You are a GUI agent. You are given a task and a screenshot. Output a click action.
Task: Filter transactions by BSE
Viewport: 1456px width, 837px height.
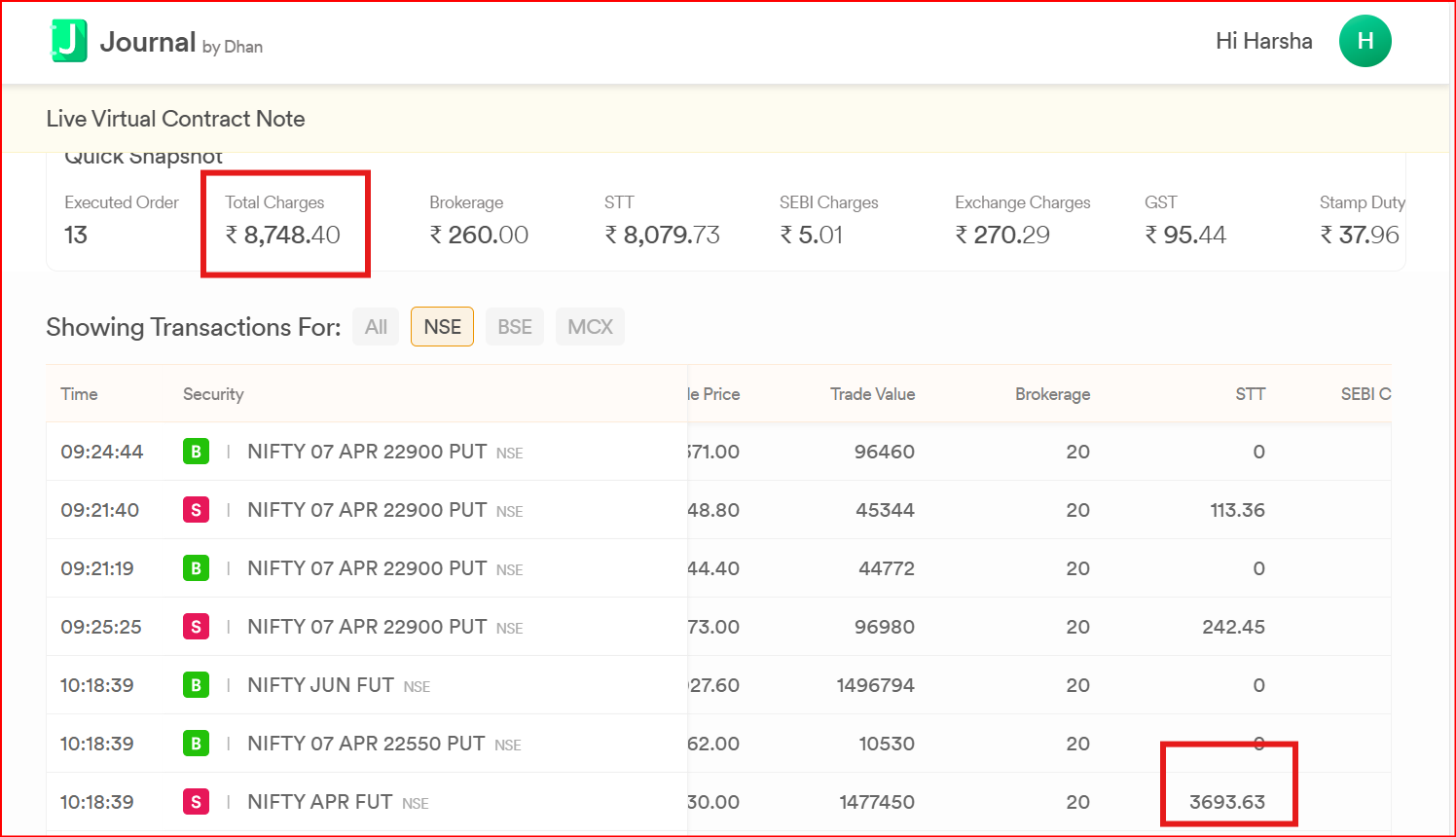pyautogui.click(x=514, y=327)
